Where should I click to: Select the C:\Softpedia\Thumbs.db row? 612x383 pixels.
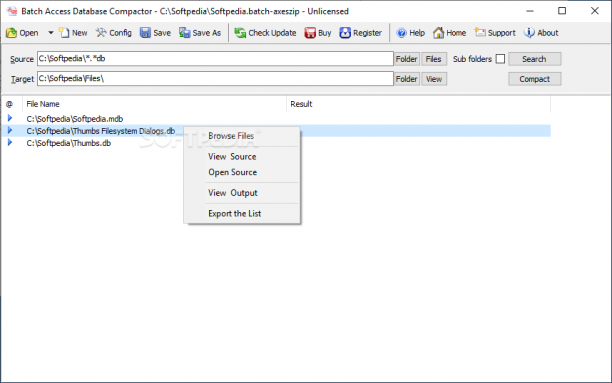[x=276, y=143]
